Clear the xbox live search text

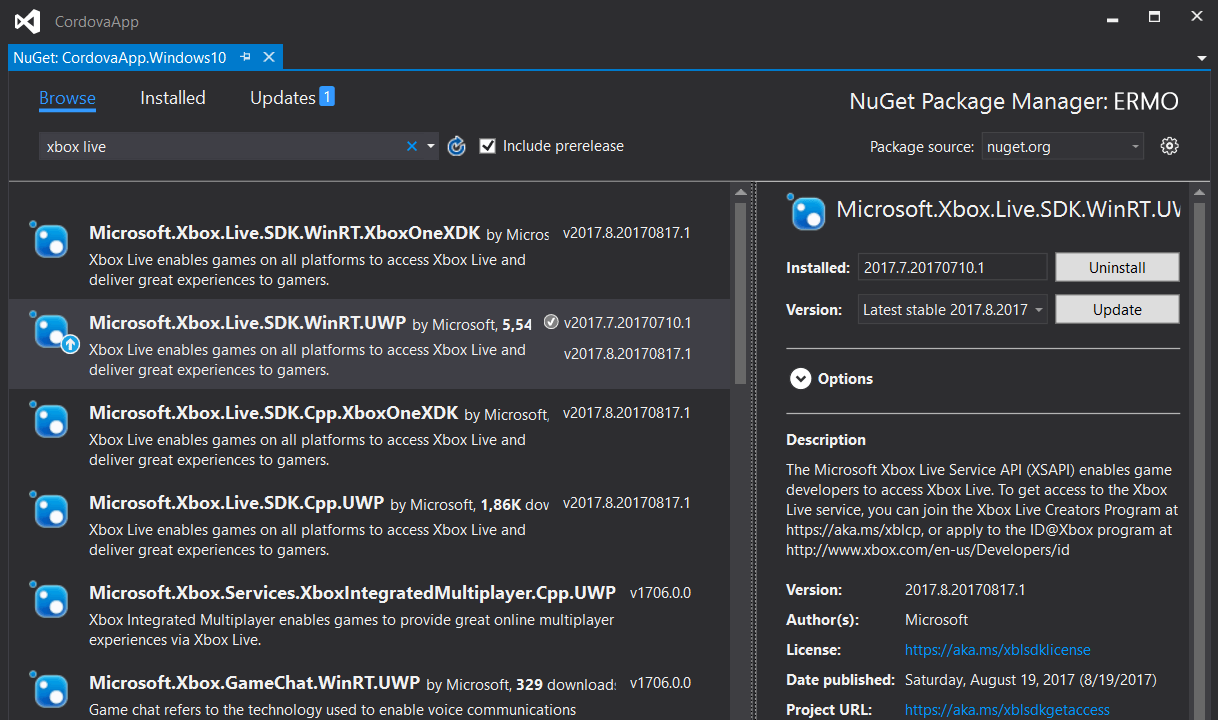pyautogui.click(x=411, y=146)
